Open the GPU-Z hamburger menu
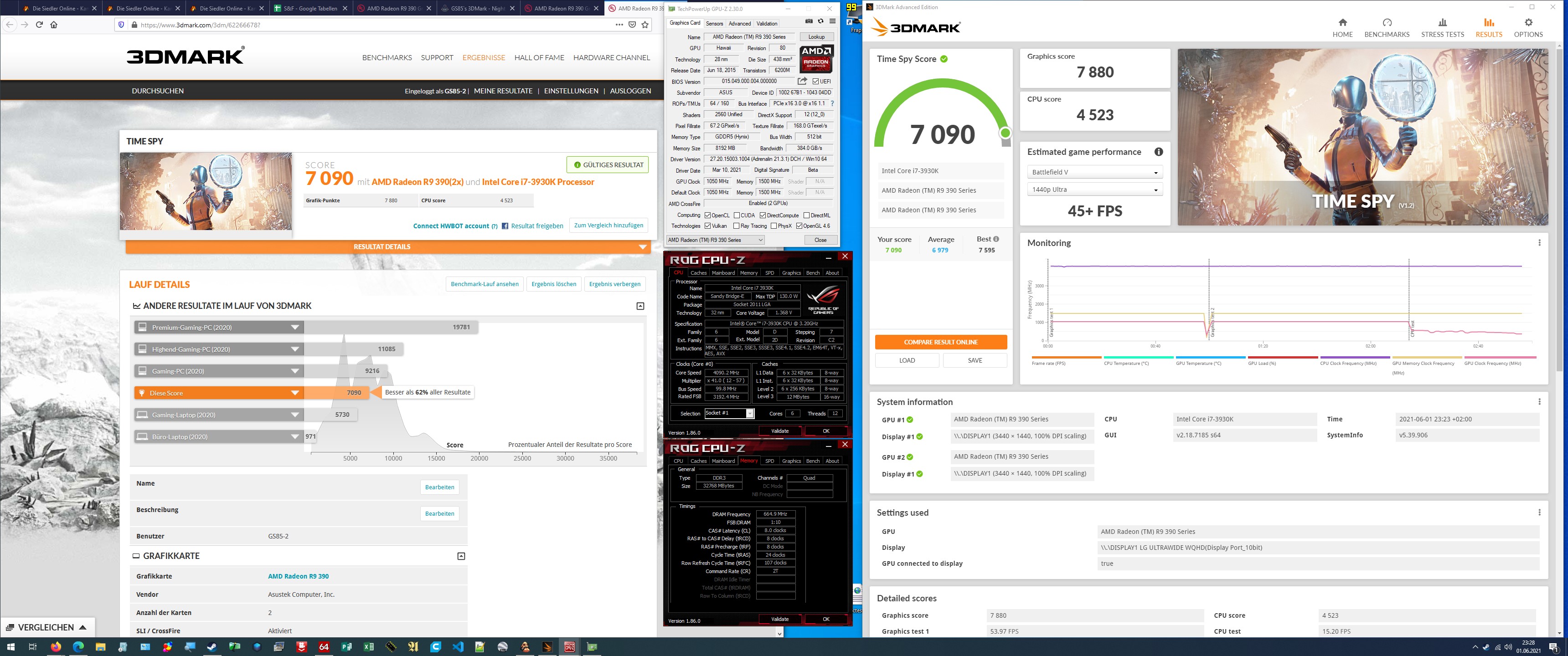Viewport: 1568px width, 656px height. tap(832, 22)
